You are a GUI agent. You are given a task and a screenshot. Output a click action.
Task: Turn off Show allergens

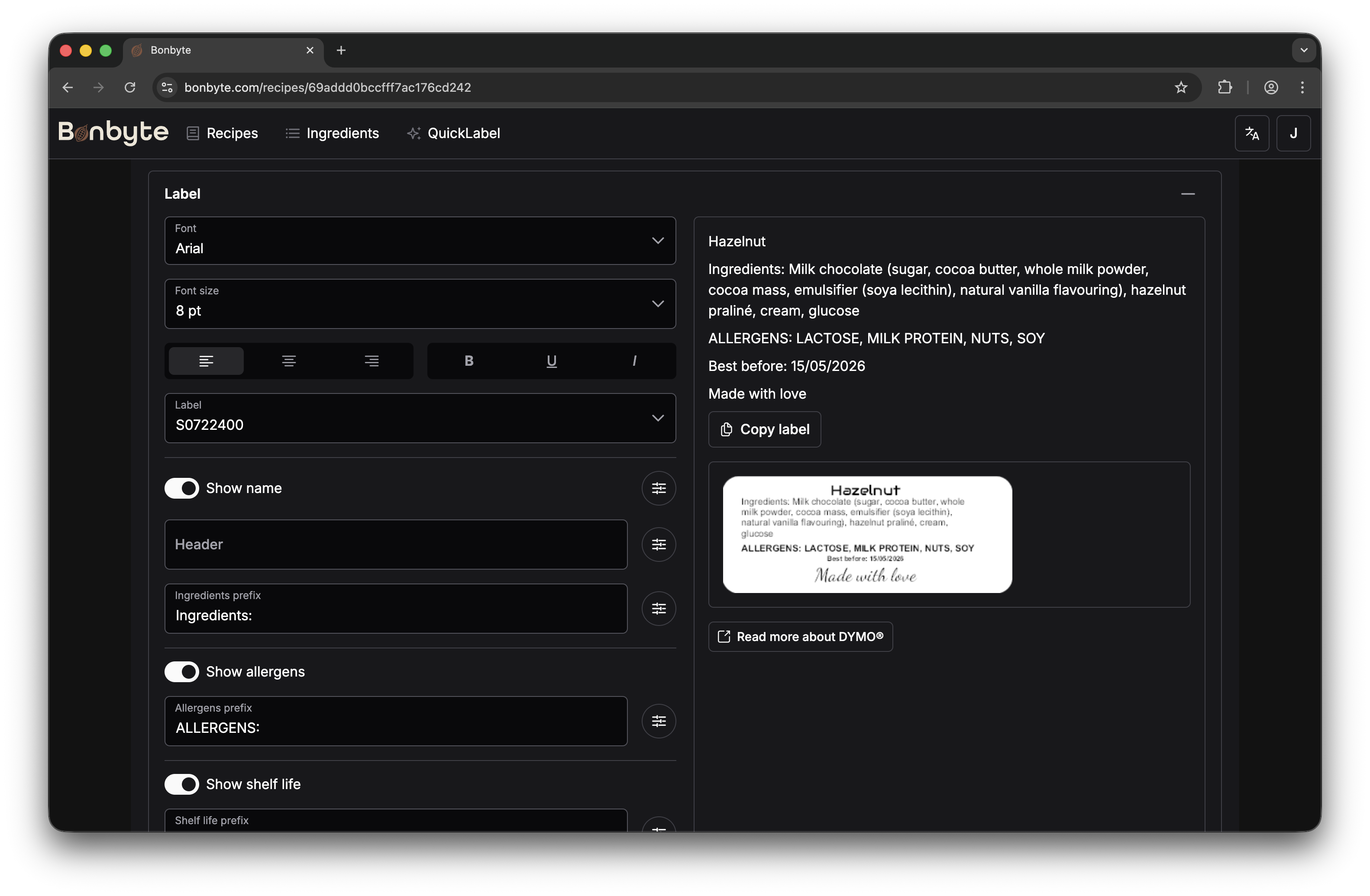[x=181, y=672]
